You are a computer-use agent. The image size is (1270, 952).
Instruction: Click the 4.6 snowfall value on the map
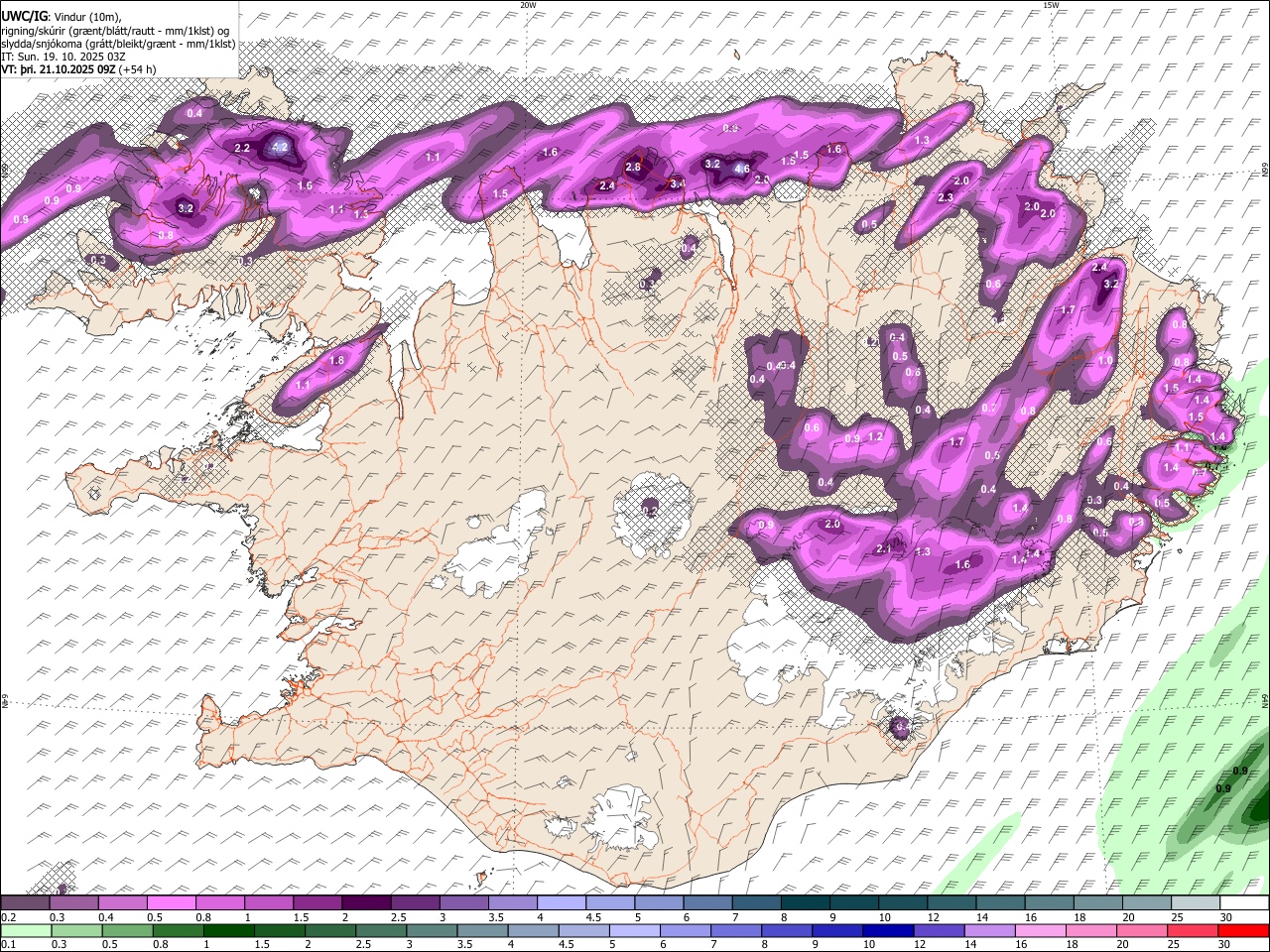[741, 169]
